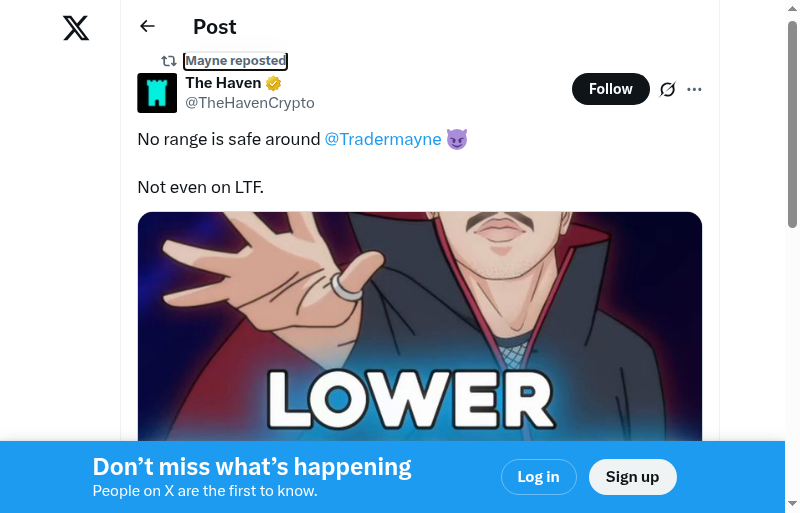Open the three-dot more options menu
Image resolution: width=800 pixels, height=513 pixels.
tap(694, 89)
